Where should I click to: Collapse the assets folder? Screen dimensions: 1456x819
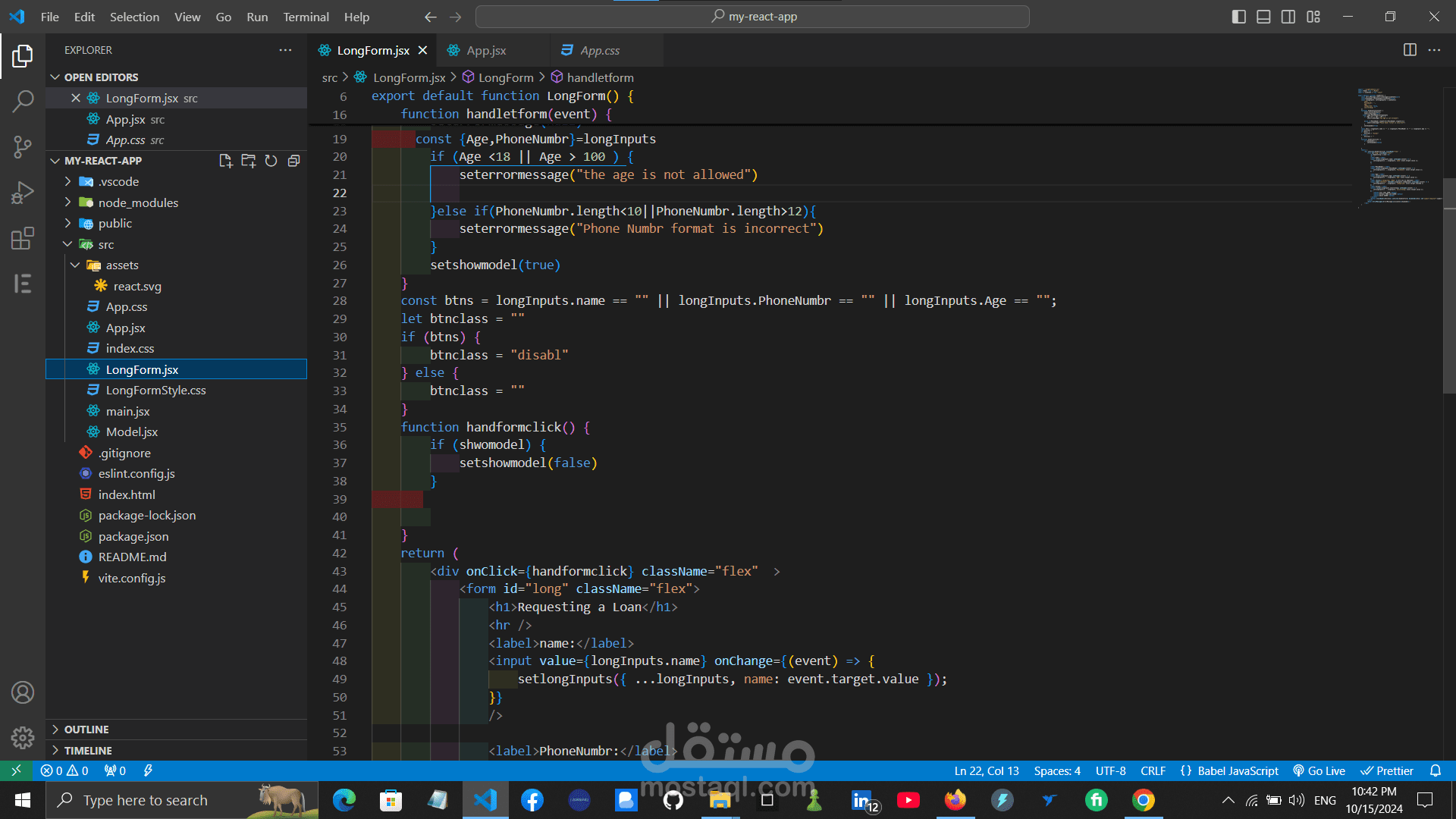(x=122, y=265)
